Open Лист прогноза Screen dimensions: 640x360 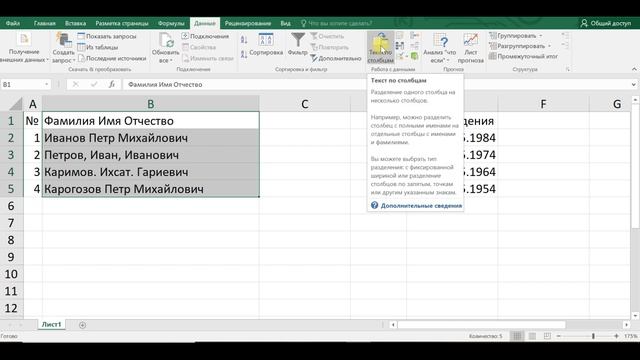point(471,48)
